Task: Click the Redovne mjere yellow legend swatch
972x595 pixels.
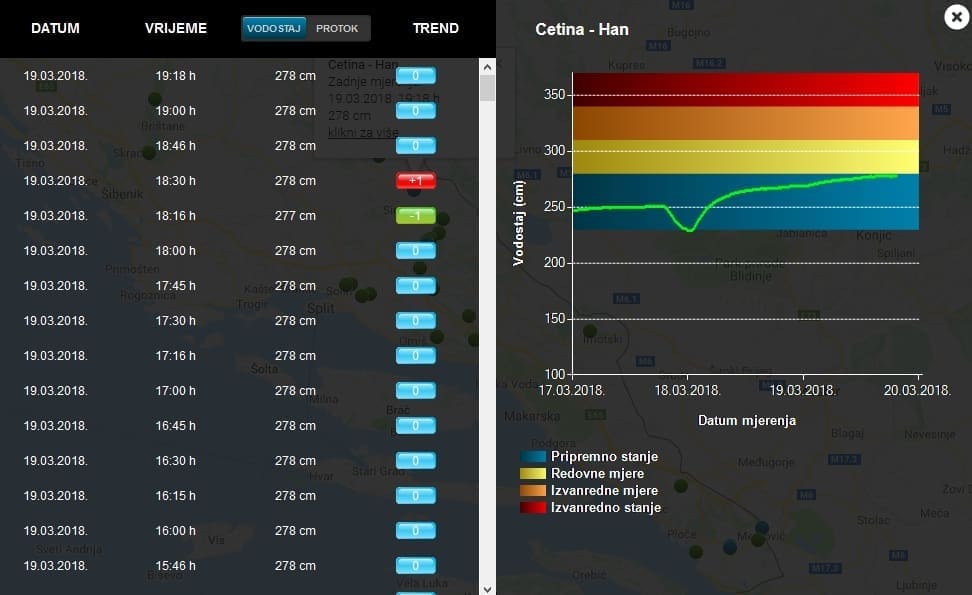Action: pos(533,474)
